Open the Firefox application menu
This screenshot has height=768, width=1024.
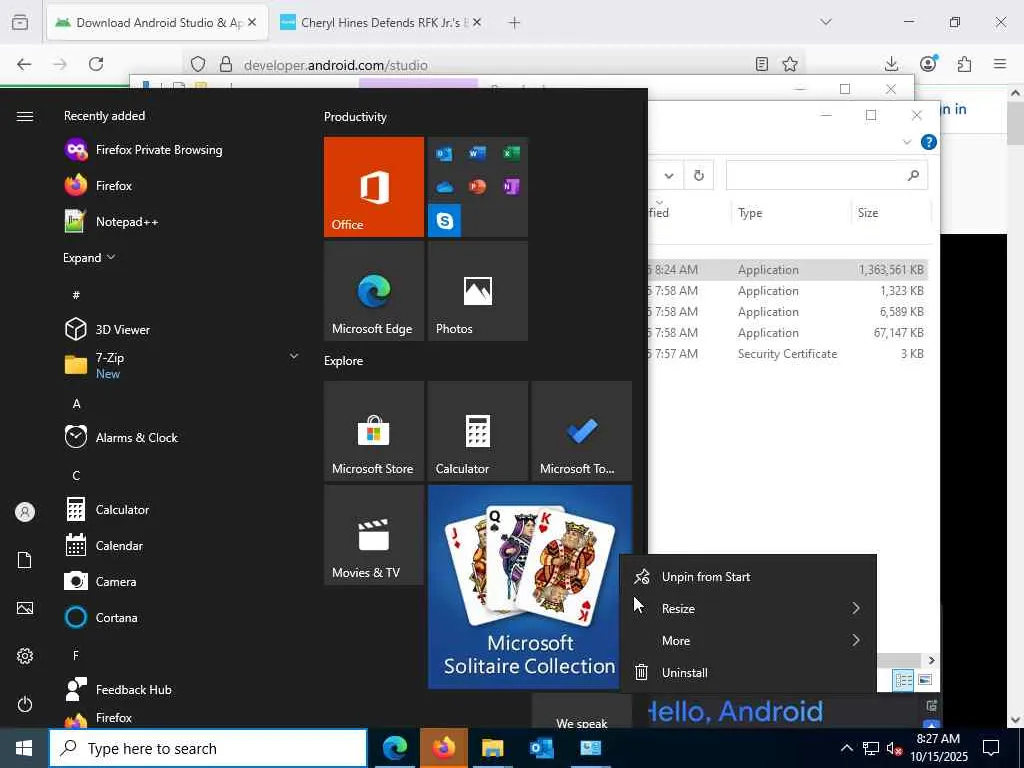pos(1000,64)
